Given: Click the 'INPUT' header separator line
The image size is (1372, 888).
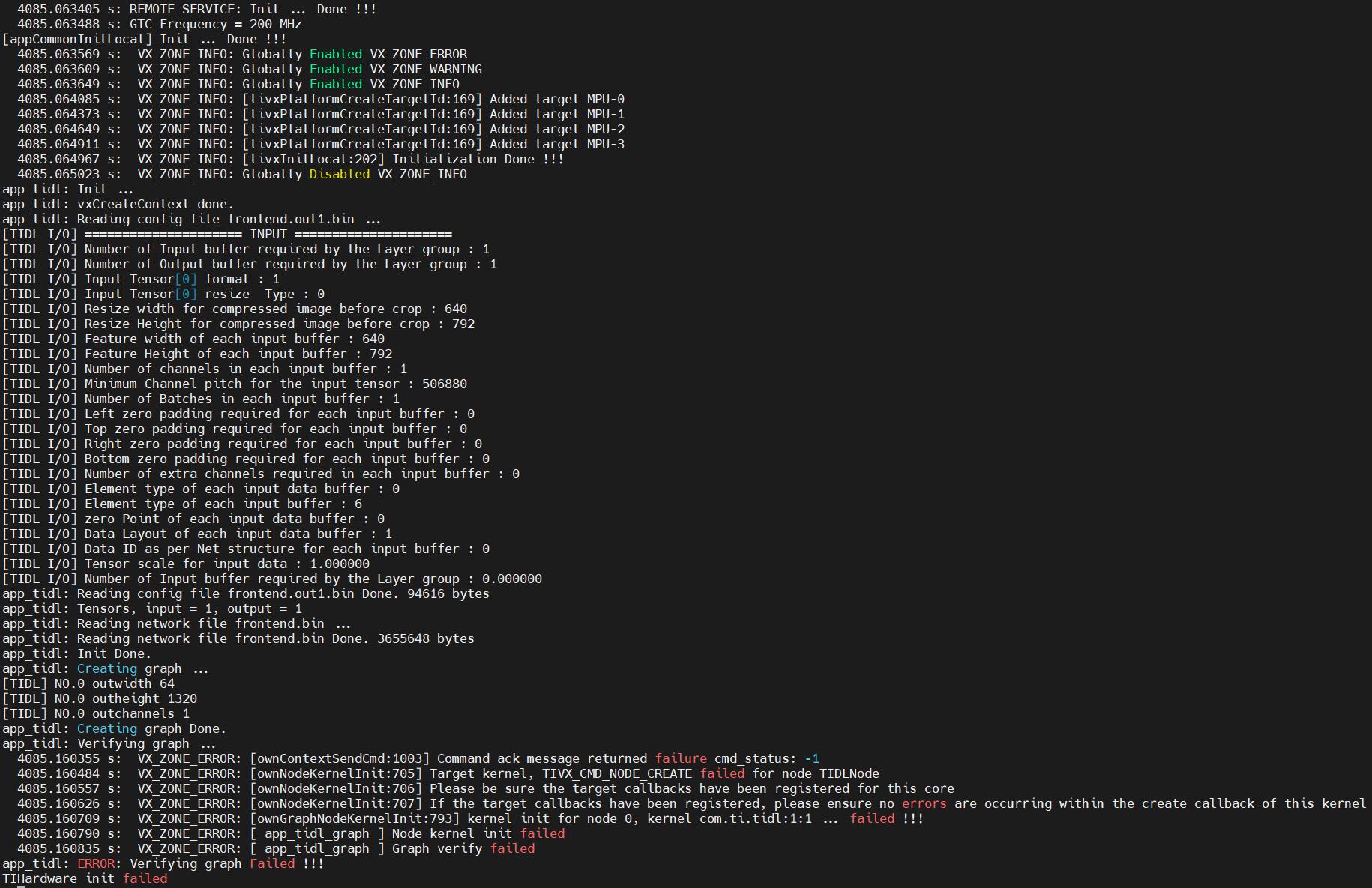Looking at the screenshot, I should [x=227, y=234].
